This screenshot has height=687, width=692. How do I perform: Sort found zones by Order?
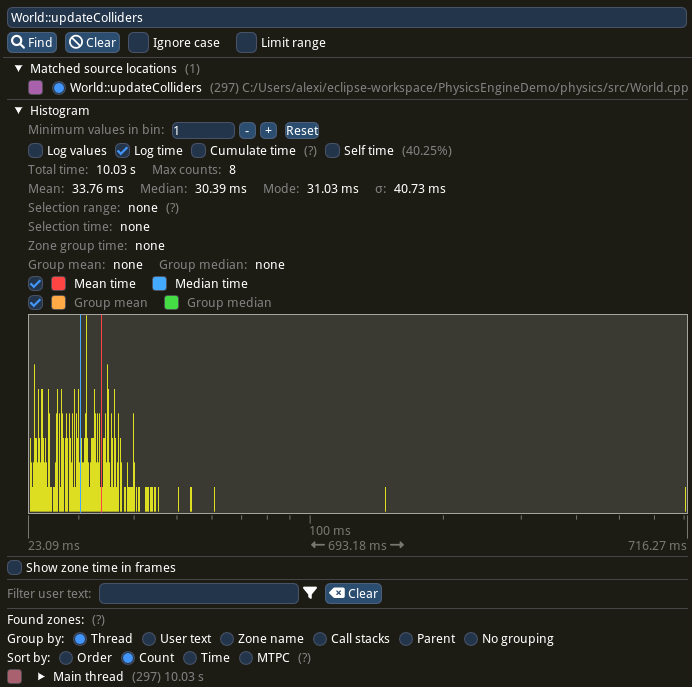(66, 658)
